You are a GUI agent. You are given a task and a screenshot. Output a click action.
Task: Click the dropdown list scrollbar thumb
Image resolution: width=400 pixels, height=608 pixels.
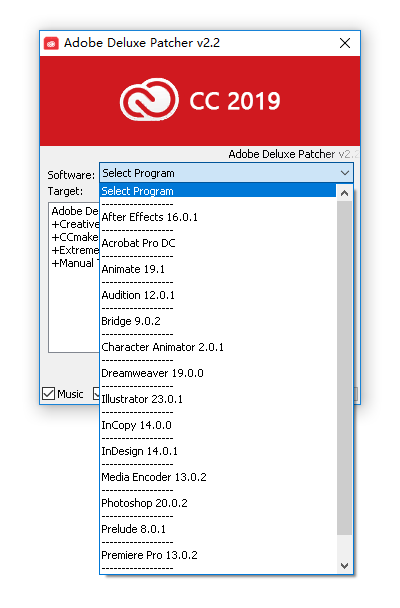pyautogui.click(x=344, y=367)
